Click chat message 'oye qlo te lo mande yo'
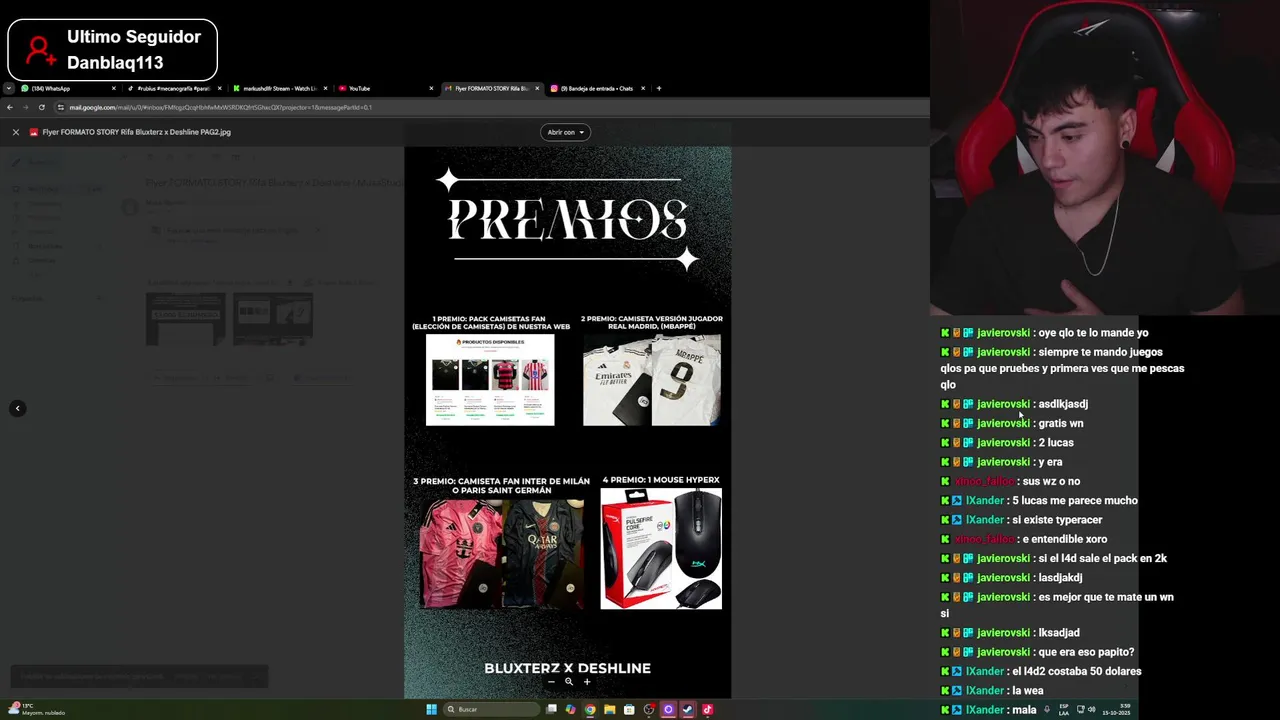Screen dimensions: 1280x720 coord(1093,333)
